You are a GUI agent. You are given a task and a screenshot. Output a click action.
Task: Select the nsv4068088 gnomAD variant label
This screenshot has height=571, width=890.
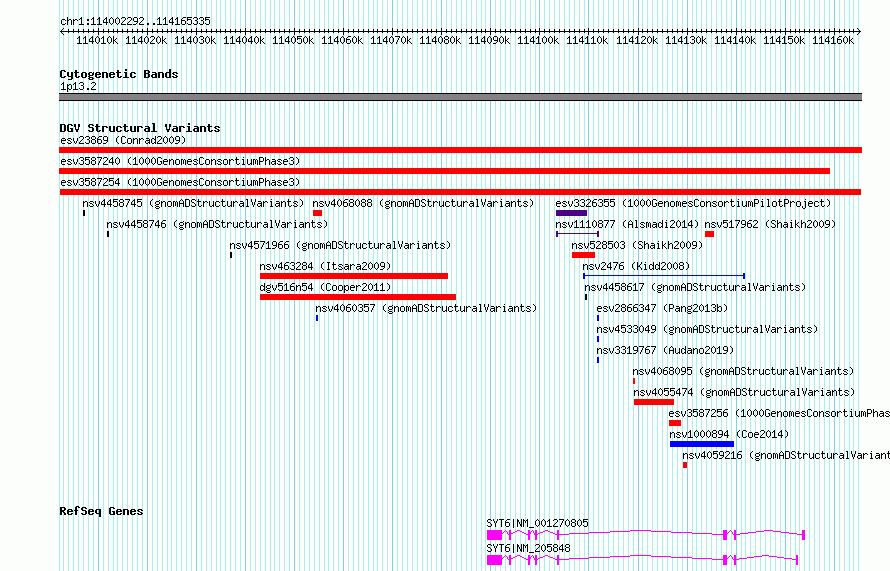click(423, 203)
